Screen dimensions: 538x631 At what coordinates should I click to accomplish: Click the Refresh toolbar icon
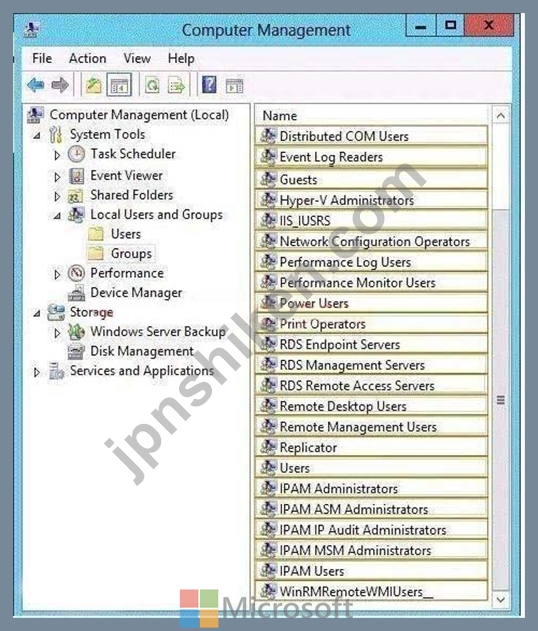pyautogui.click(x=152, y=85)
